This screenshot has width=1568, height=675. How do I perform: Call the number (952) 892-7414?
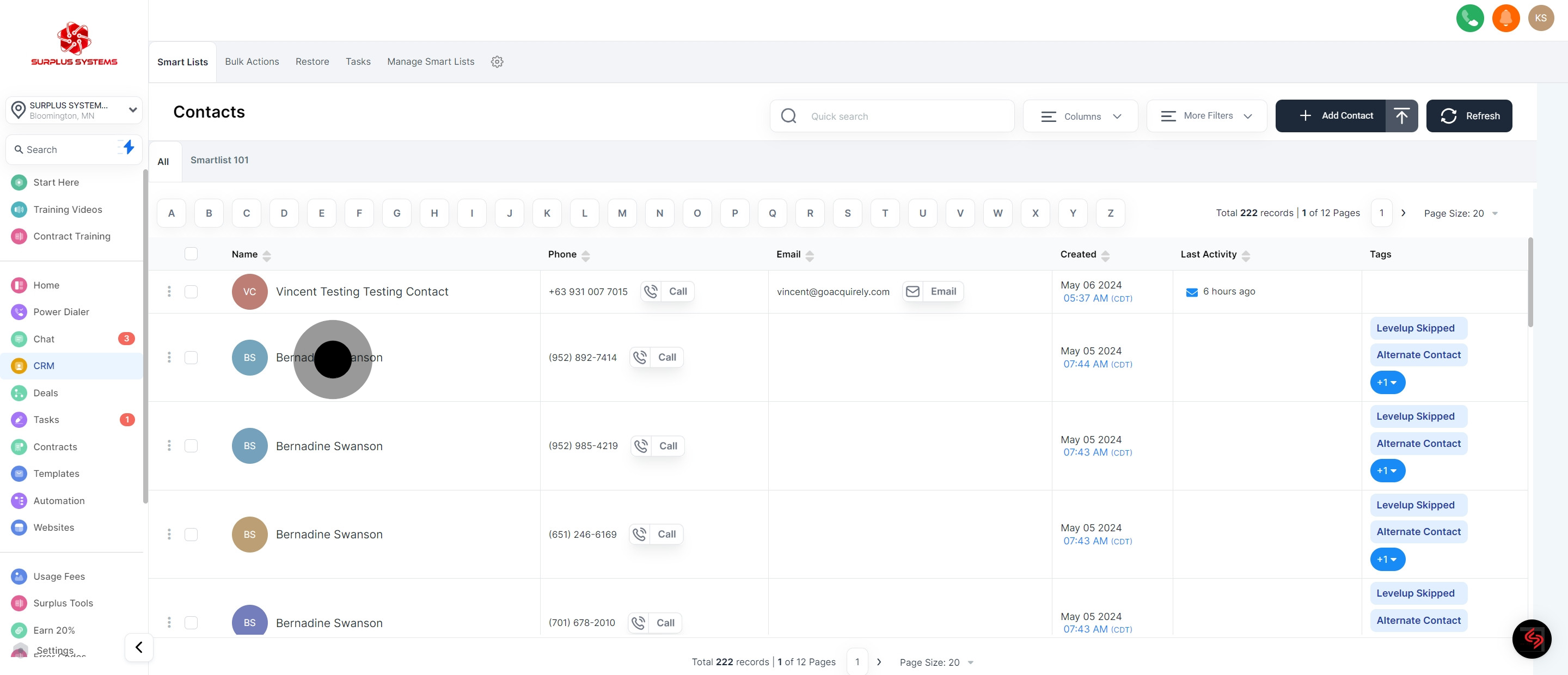(x=656, y=357)
